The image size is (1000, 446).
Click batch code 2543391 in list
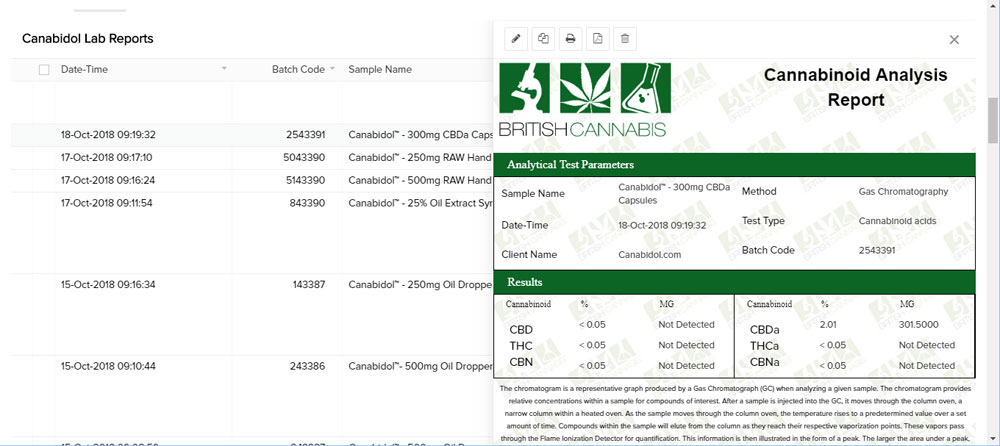(305, 135)
